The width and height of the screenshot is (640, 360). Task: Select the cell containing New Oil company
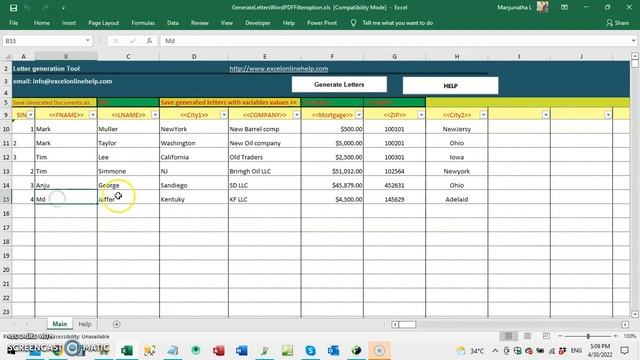pos(264,143)
